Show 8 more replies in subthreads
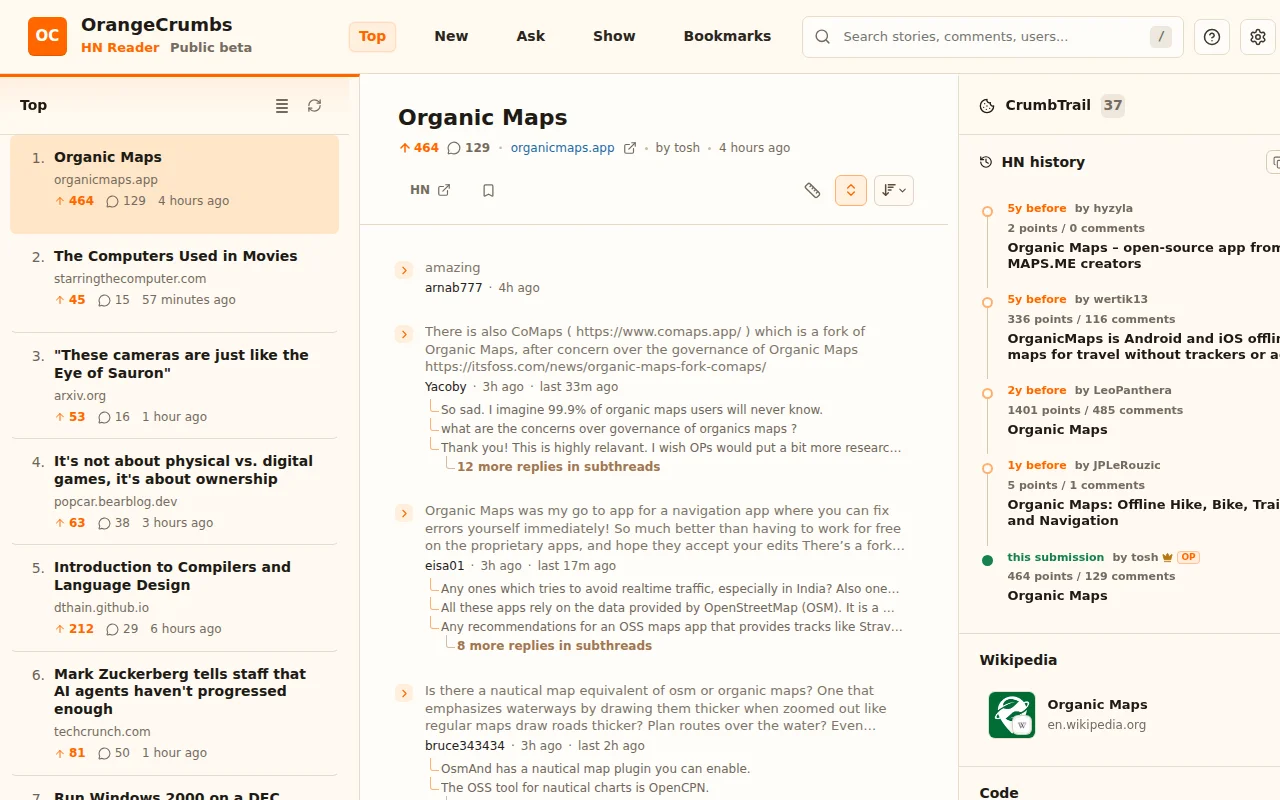 [x=554, y=646]
